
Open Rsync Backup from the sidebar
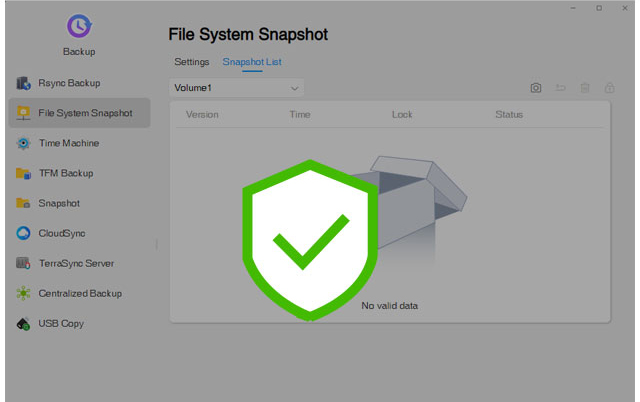(x=80, y=83)
